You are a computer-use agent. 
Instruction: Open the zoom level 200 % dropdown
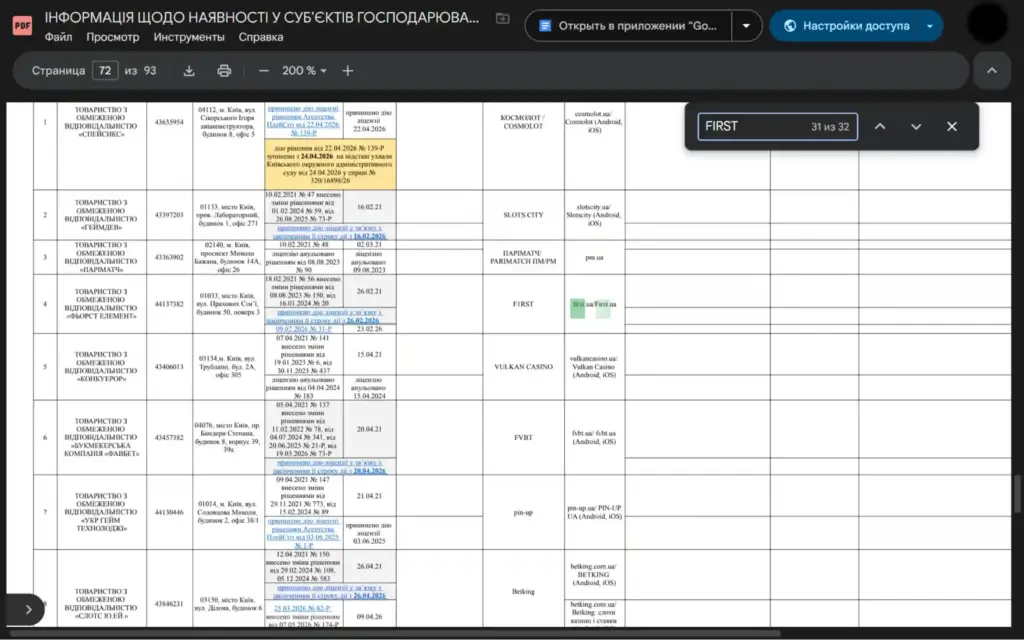(x=304, y=71)
